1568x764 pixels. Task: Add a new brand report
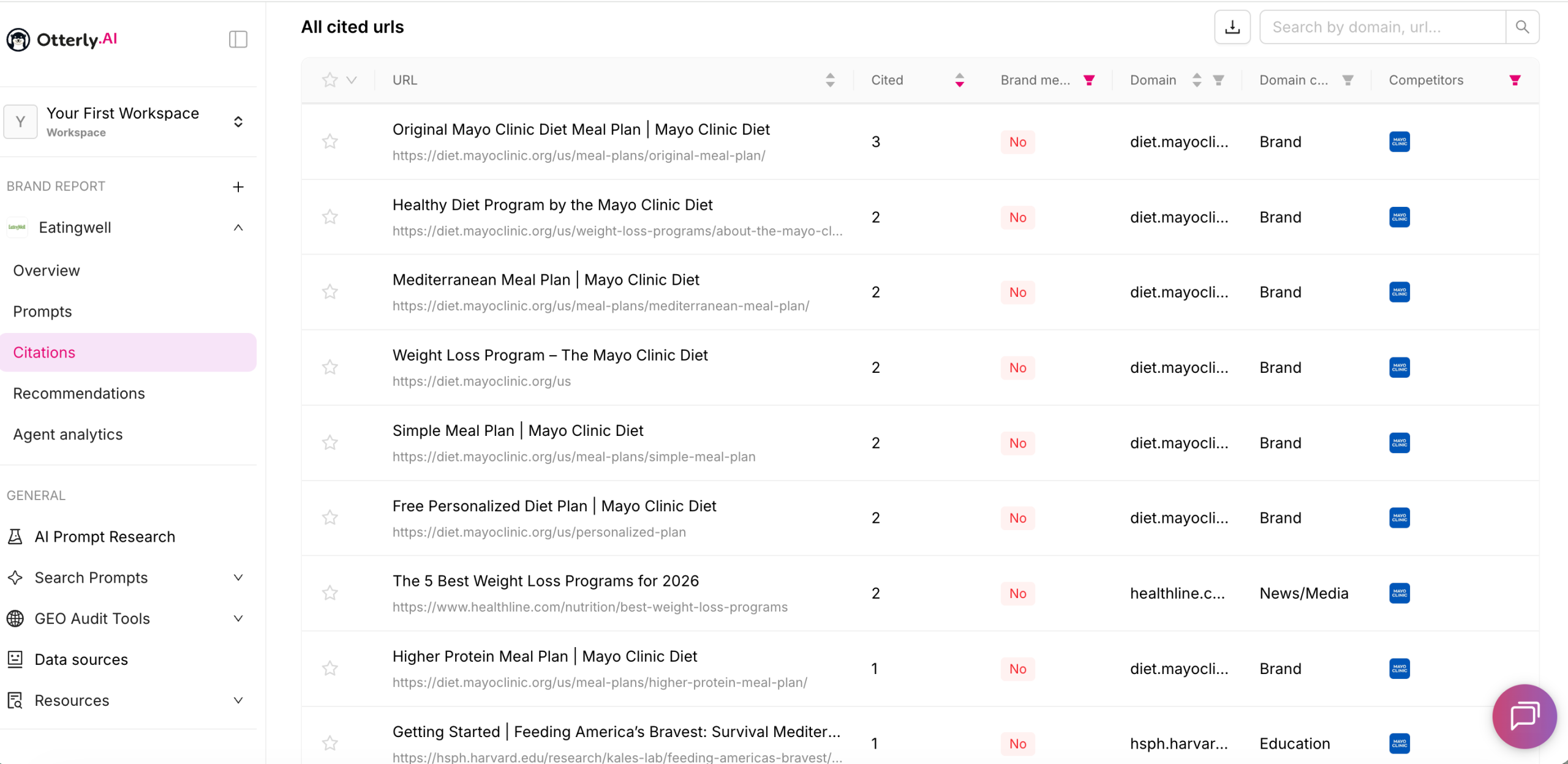pos(238,187)
